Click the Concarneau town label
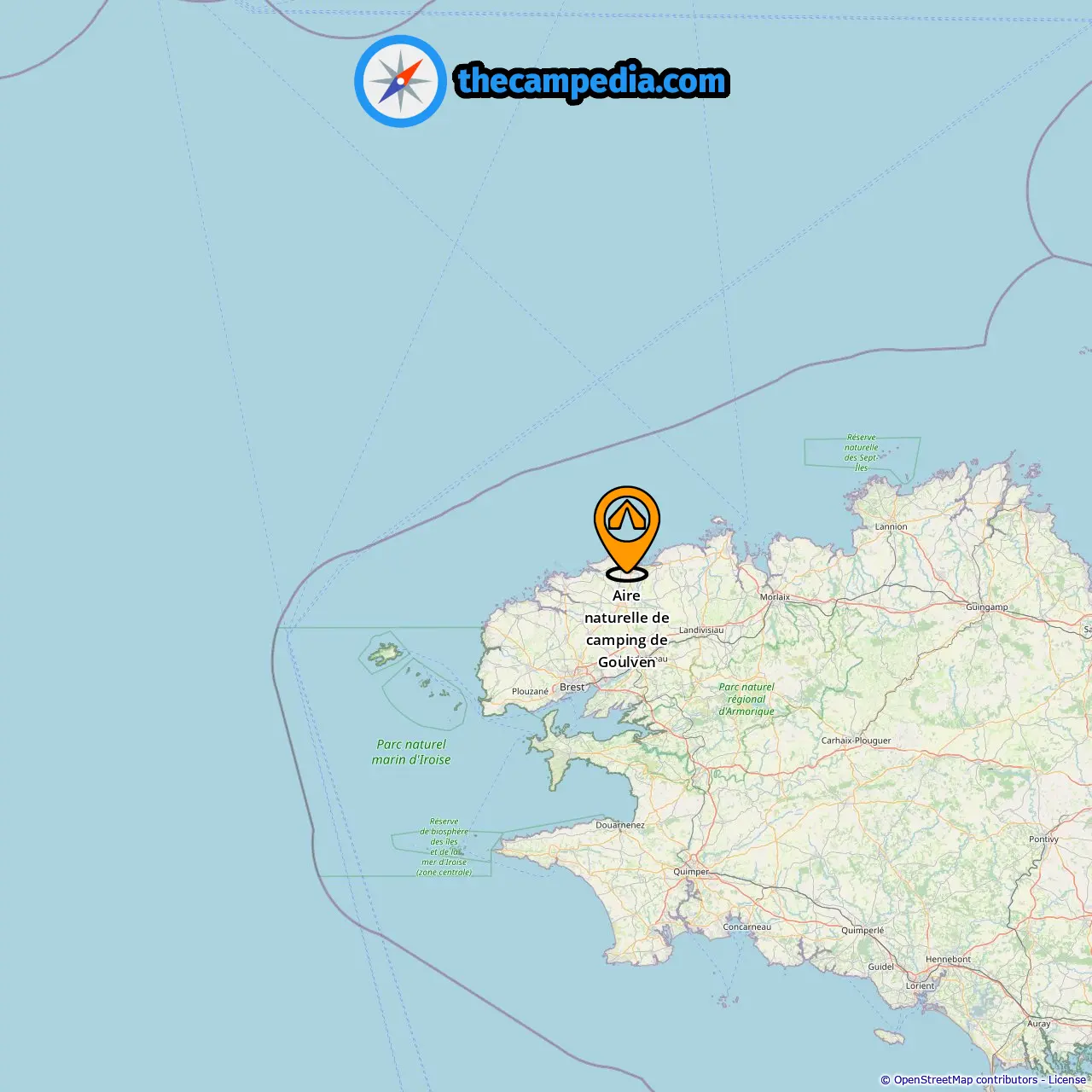 747,926
